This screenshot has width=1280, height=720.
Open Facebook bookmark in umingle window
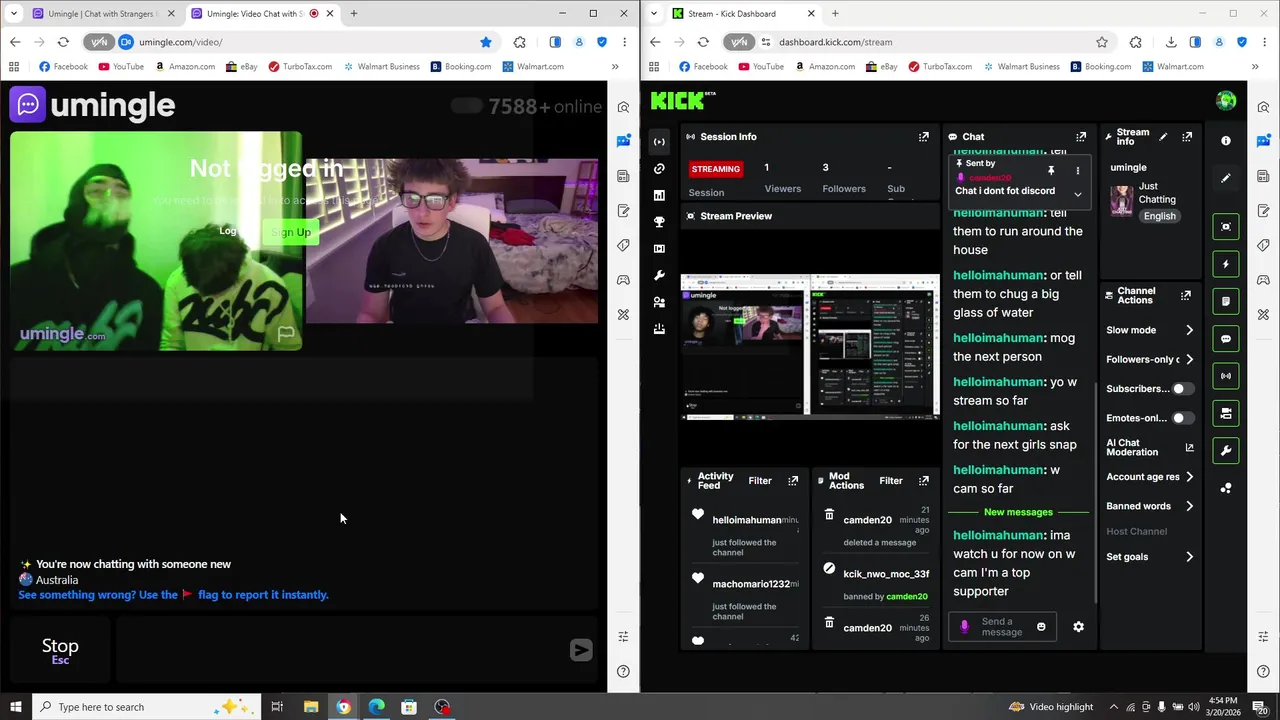(x=63, y=67)
